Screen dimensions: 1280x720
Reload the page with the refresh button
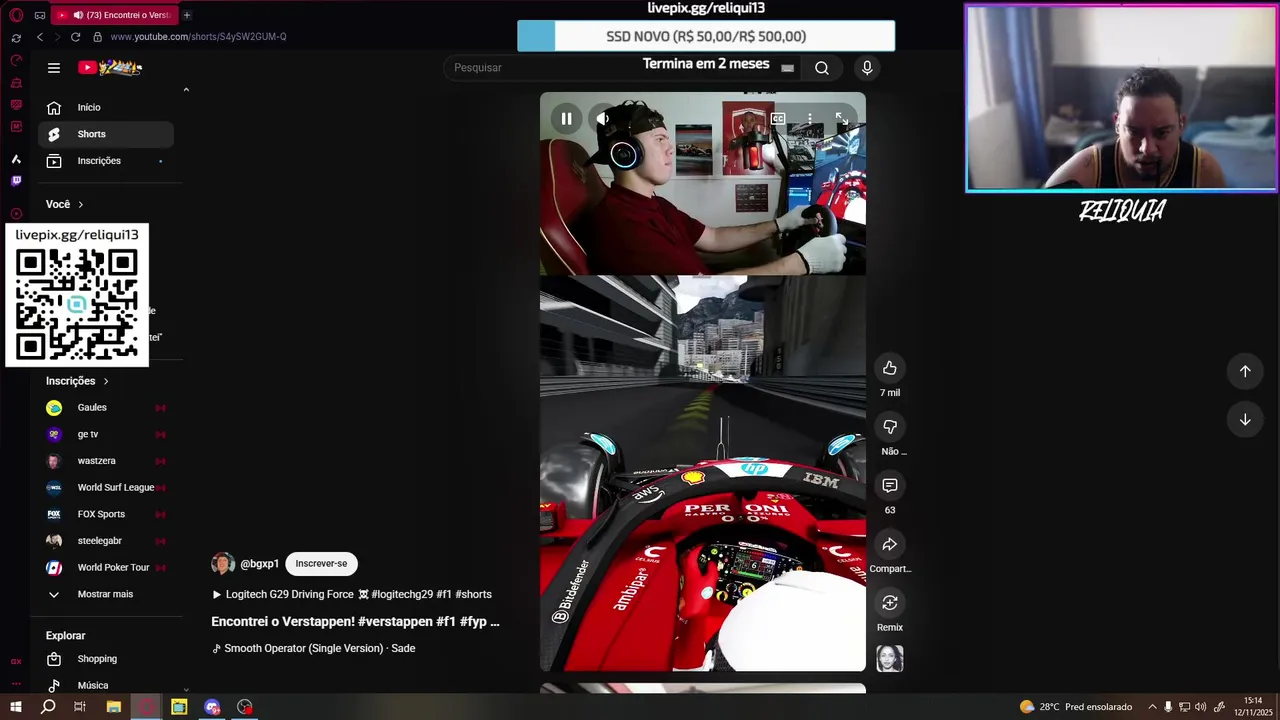(75, 37)
